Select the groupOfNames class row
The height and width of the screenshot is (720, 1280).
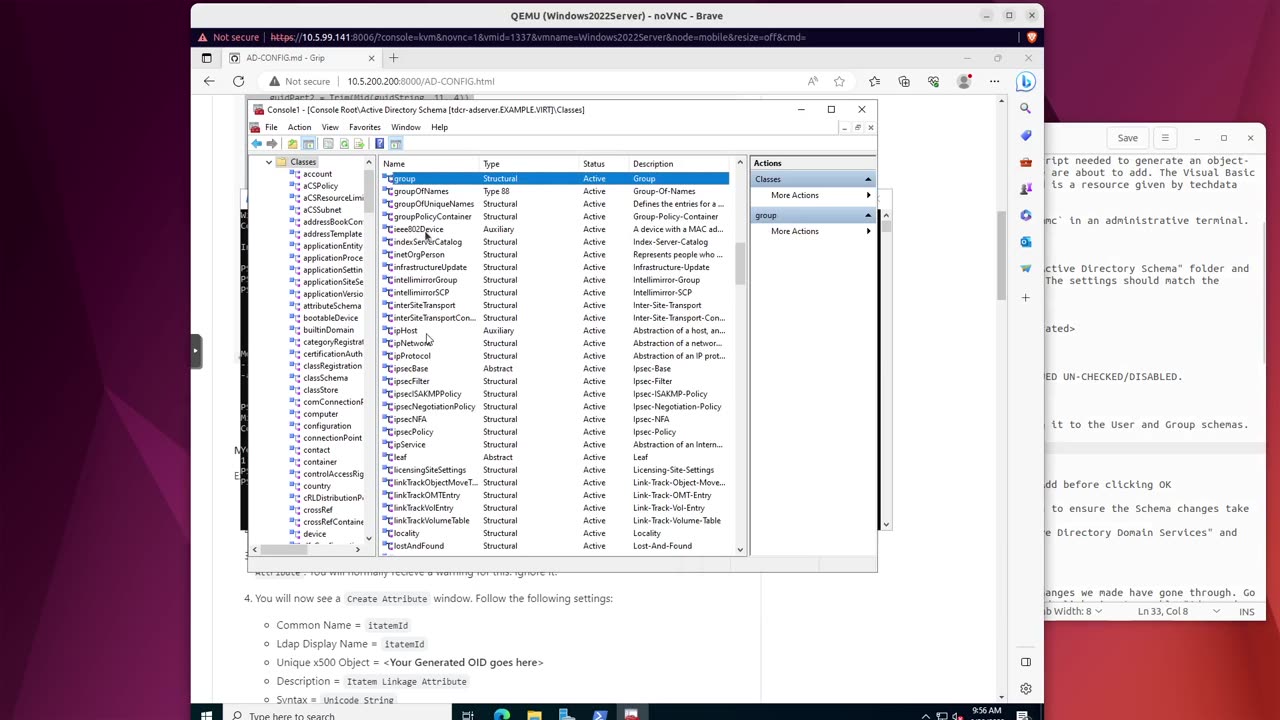(x=555, y=191)
